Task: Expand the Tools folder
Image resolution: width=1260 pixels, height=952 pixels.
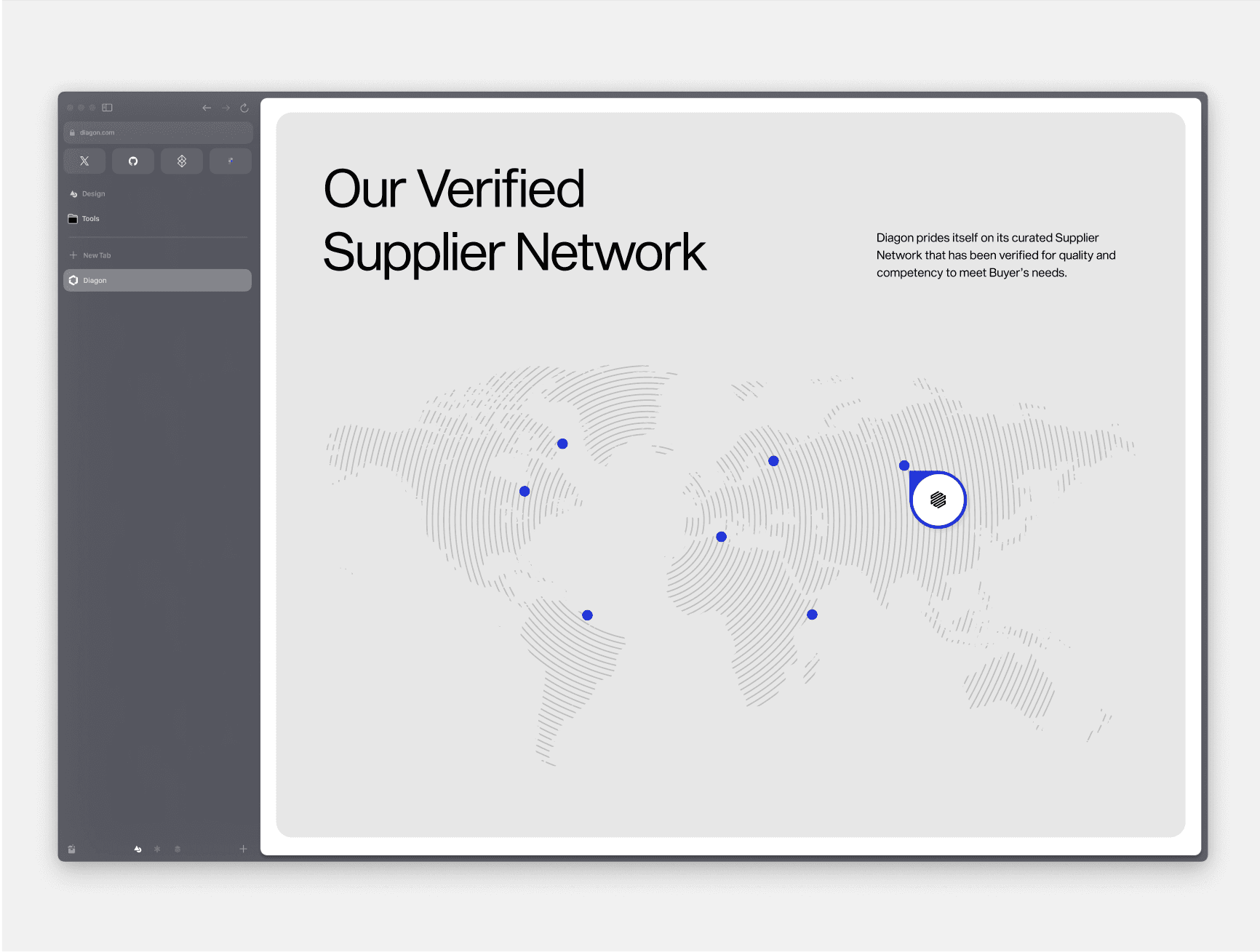Action: pyautogui.click(x=90, y=219)
